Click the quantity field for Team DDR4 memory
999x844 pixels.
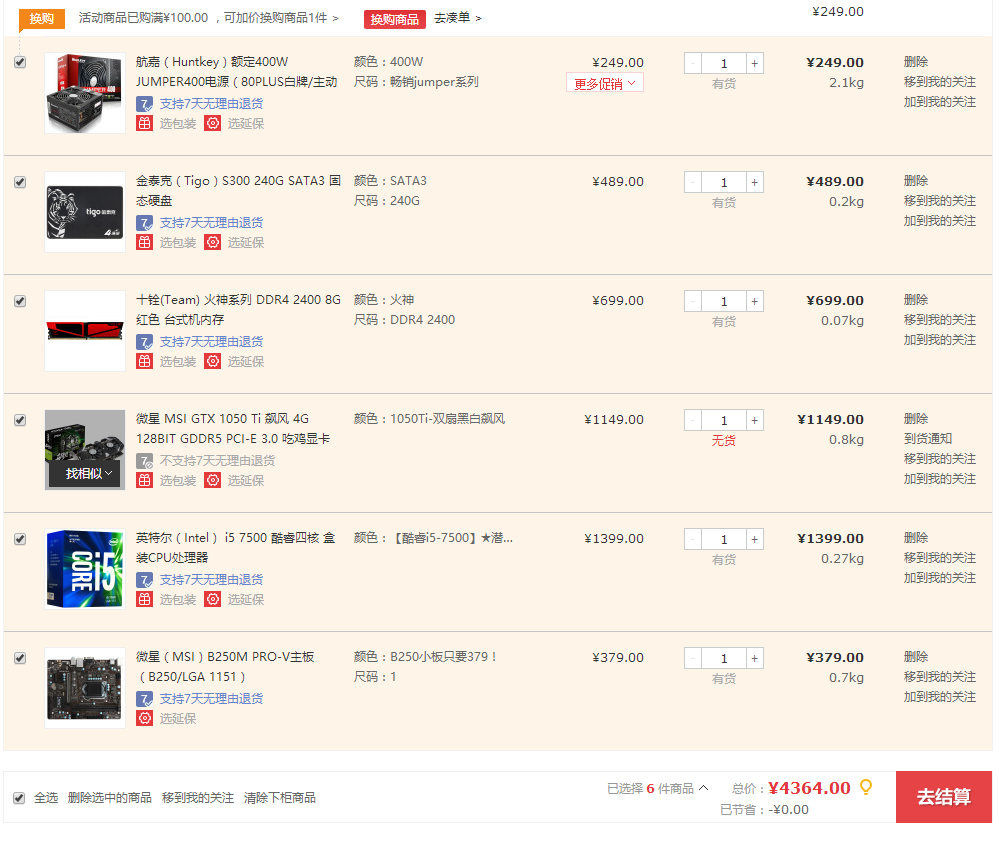[724, 301]
